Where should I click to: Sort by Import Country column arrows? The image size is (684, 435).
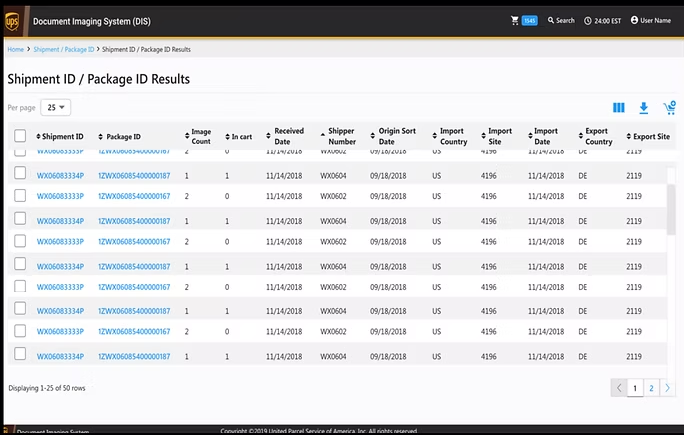point(434,136)
